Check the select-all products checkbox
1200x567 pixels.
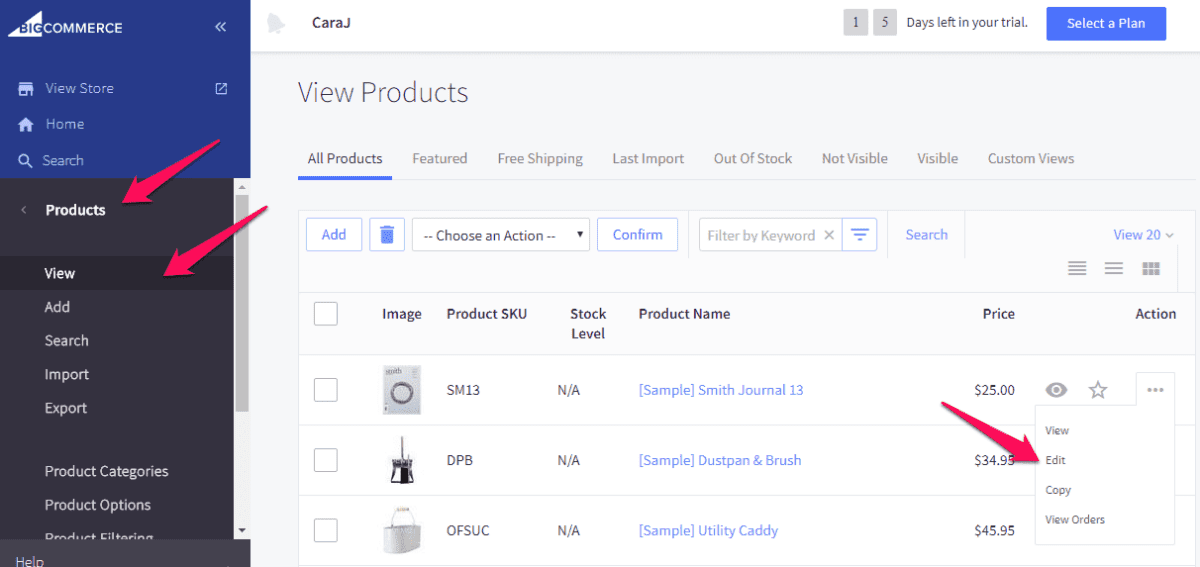pyautogui.click(x=326, y=314)
